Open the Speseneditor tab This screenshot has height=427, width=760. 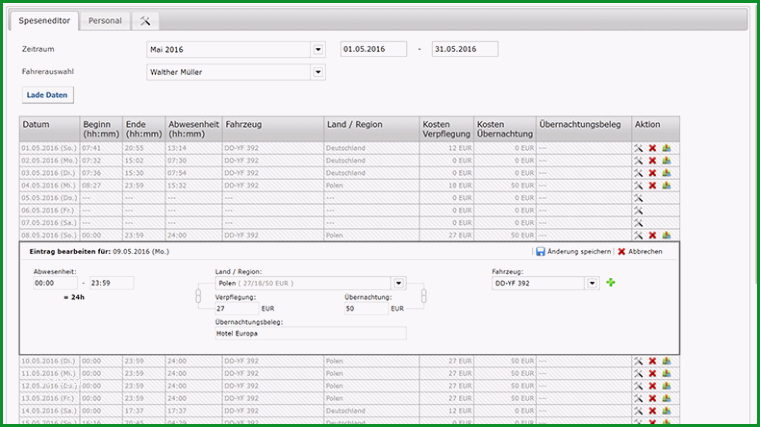44,21
